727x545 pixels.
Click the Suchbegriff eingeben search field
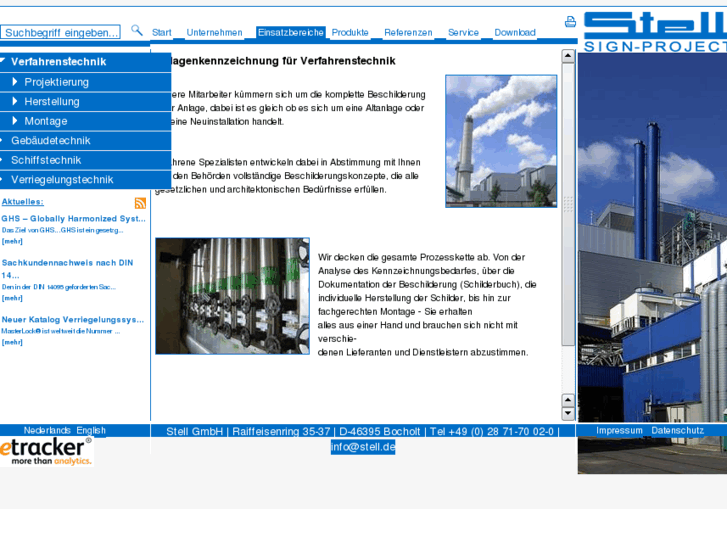point(60,32)
